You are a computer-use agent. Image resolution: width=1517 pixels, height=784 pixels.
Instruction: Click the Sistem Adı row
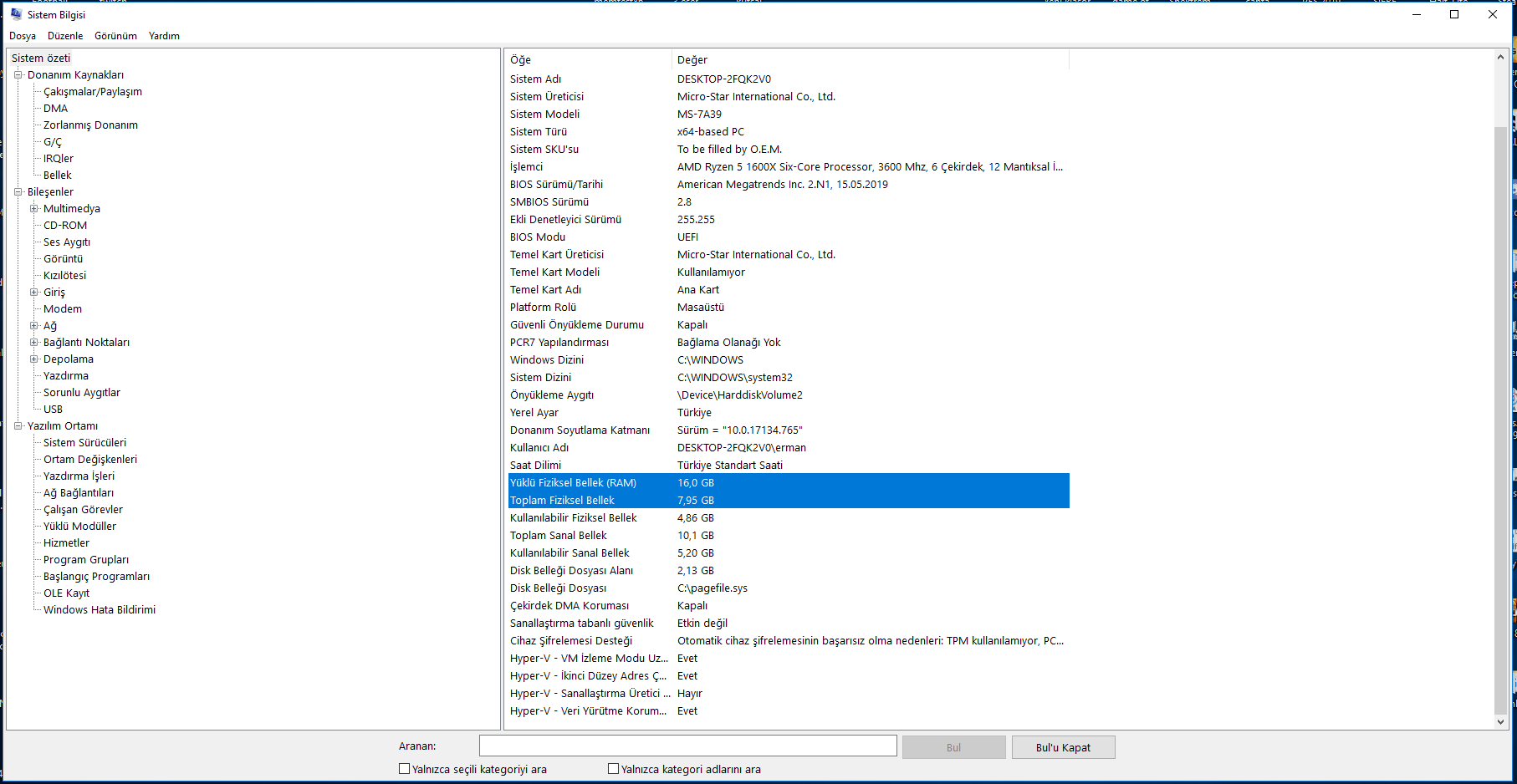[x=789, y=79]
